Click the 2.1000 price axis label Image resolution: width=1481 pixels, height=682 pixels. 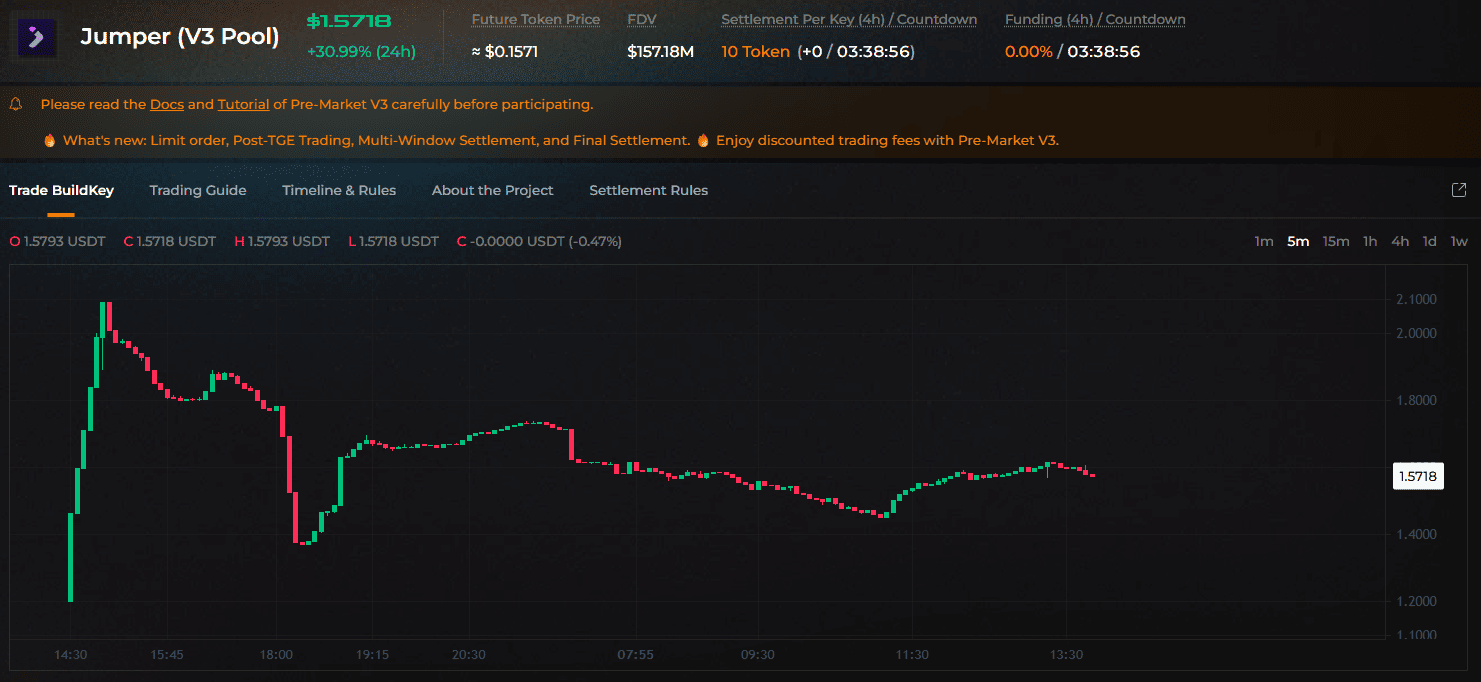click(x=1416, y=299)
